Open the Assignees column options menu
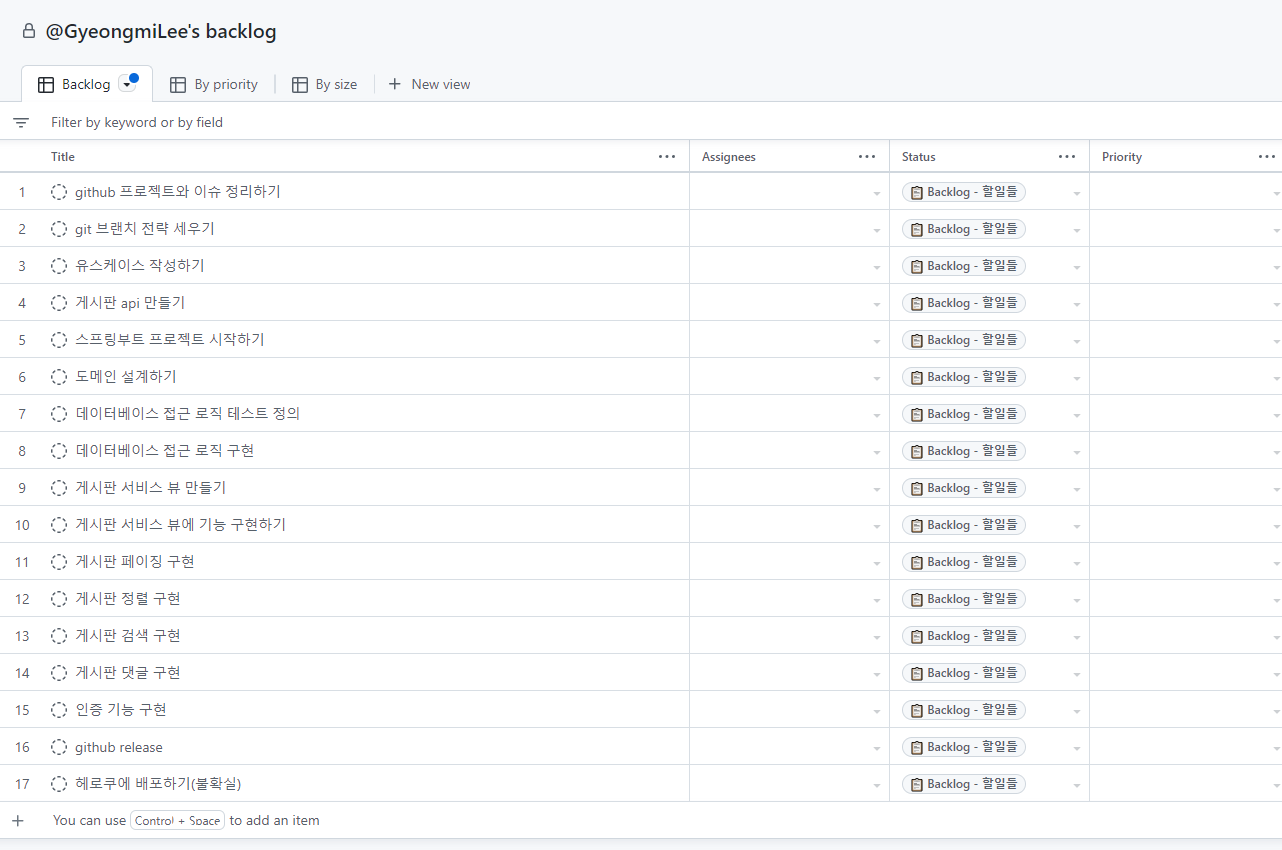 (x=867, y=157)
